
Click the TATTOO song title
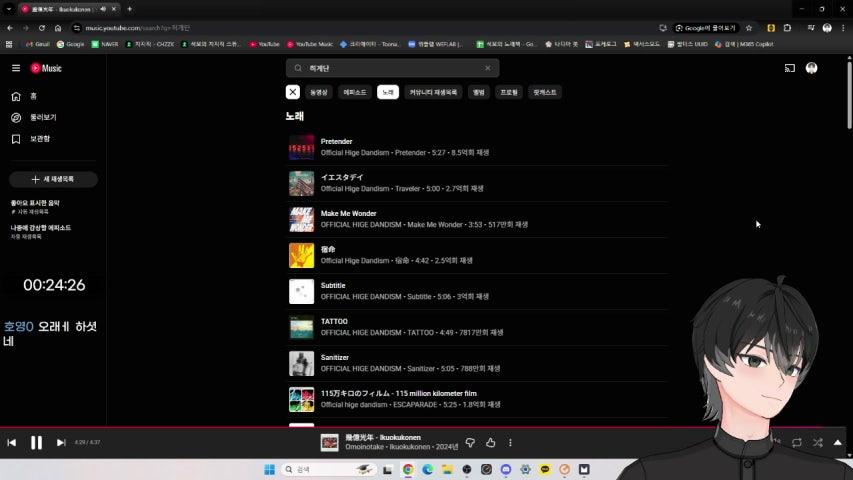(x=334, y=321)
